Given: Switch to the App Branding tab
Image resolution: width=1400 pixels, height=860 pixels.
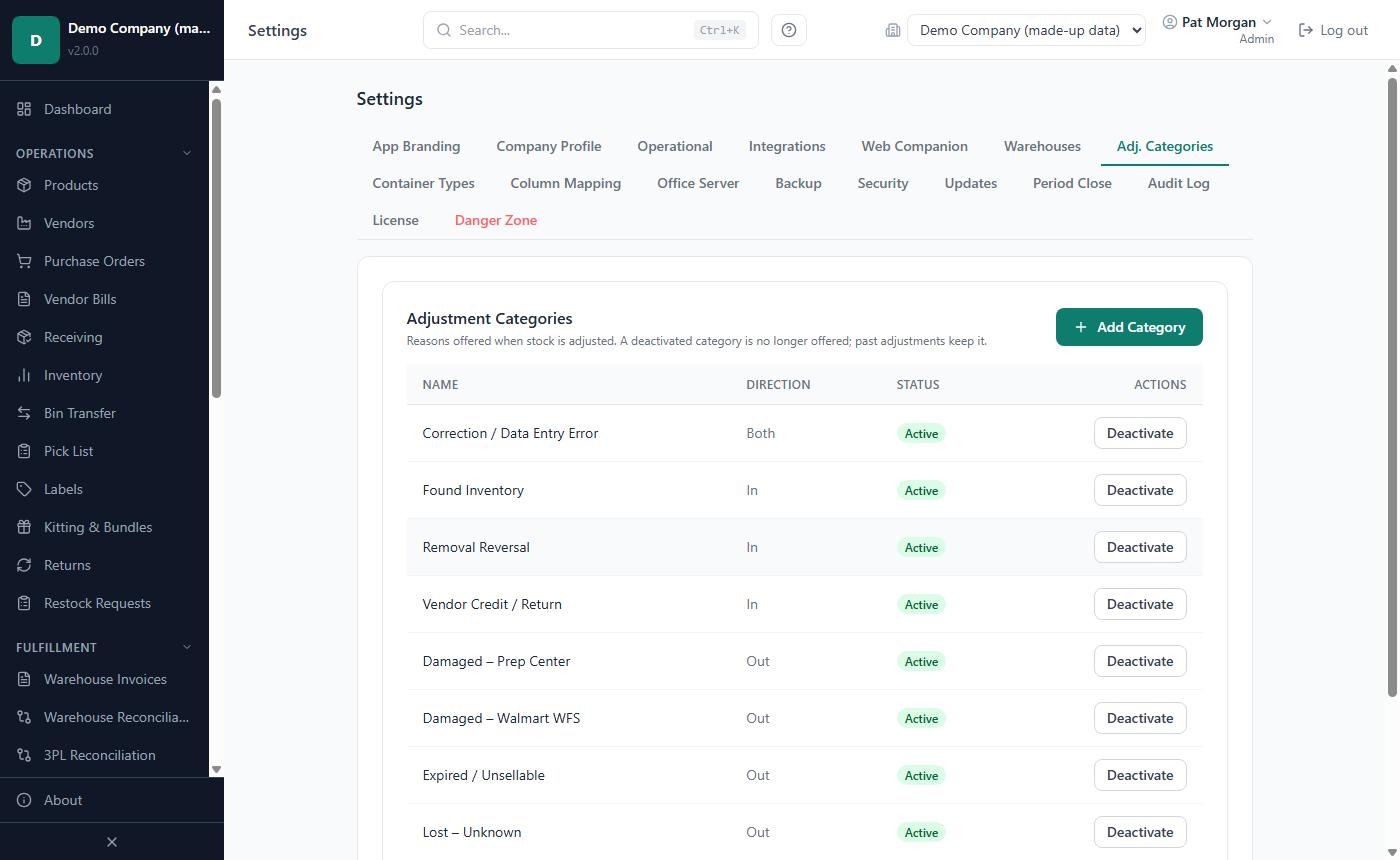Looking at the screenshot, I should pos(416,146).
